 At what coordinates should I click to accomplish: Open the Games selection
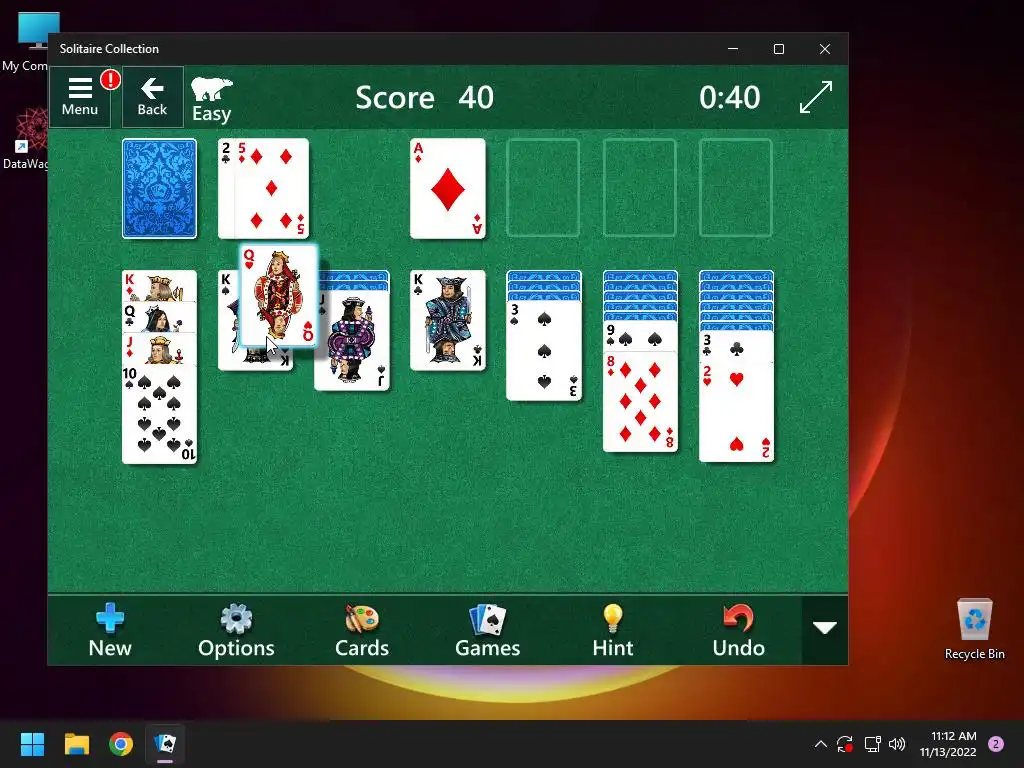pyautogui.click(x=487, y=630)
